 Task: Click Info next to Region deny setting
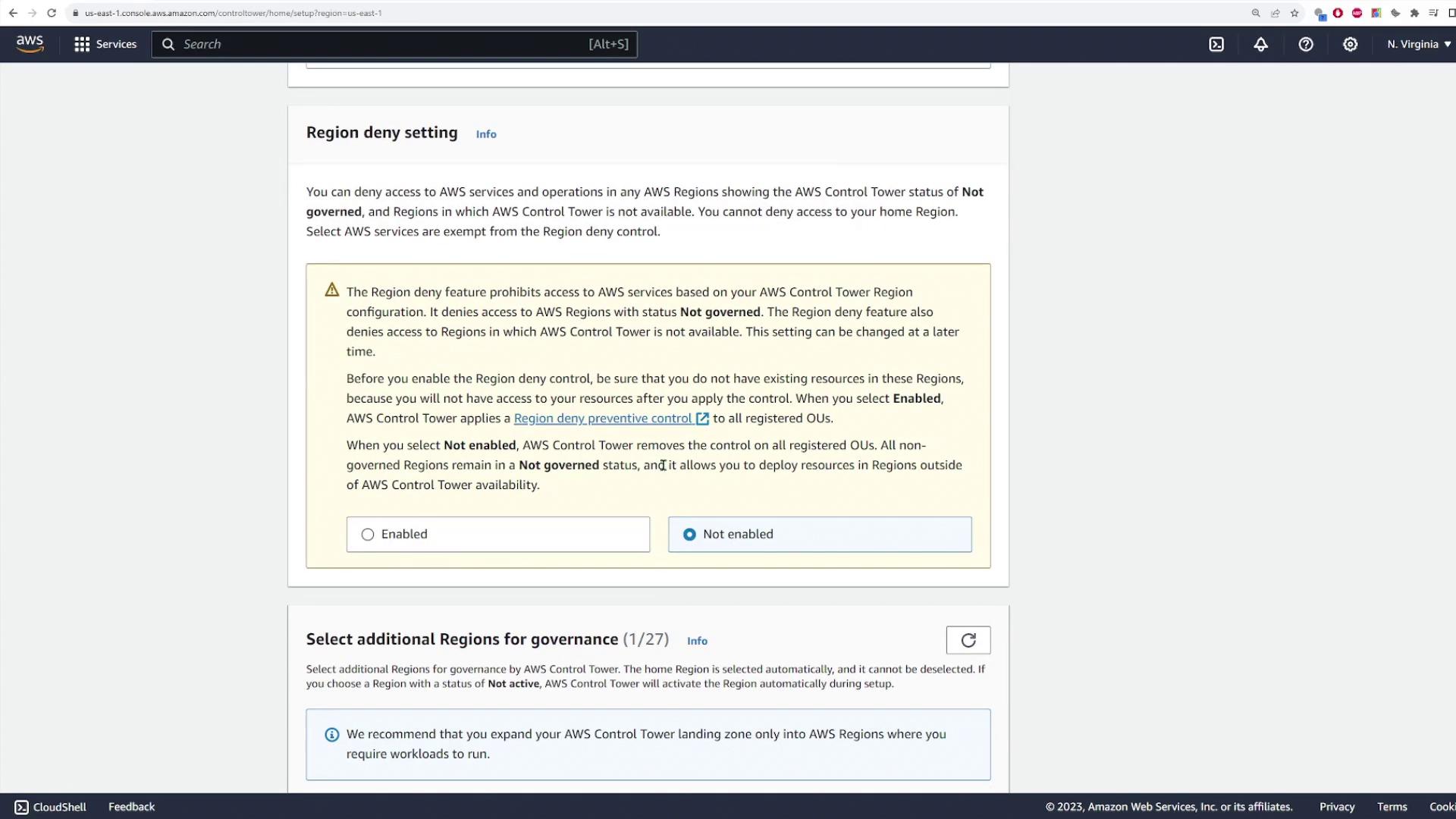[486, 134]
